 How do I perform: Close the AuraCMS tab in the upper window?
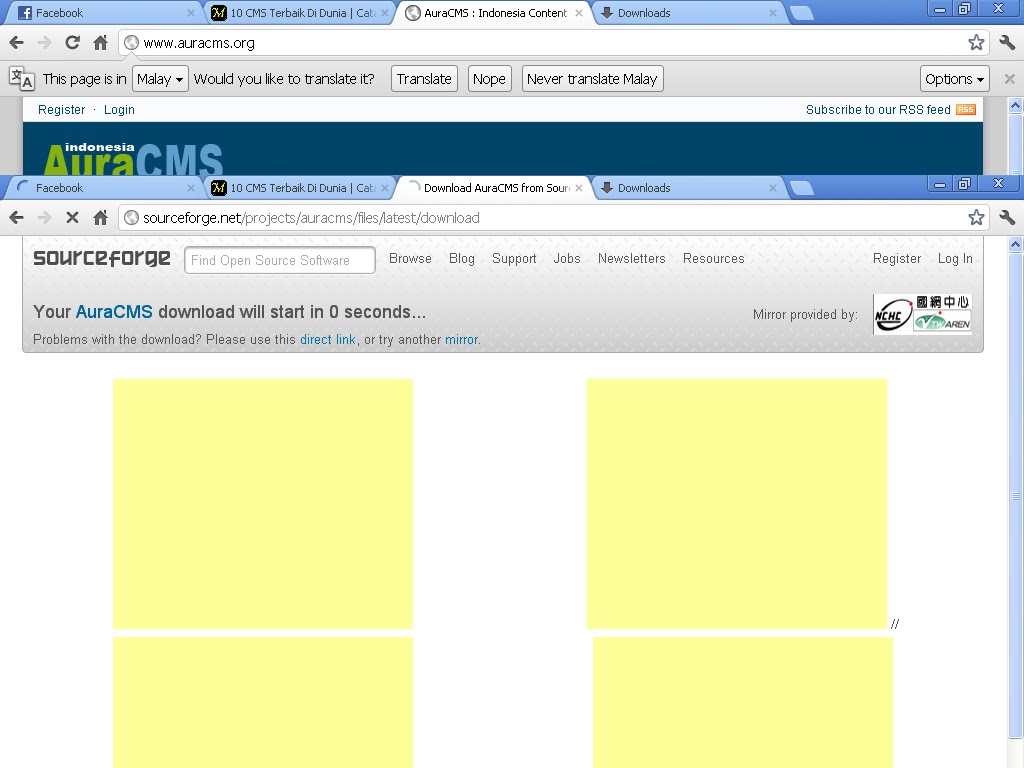click(x=579, y=13)
